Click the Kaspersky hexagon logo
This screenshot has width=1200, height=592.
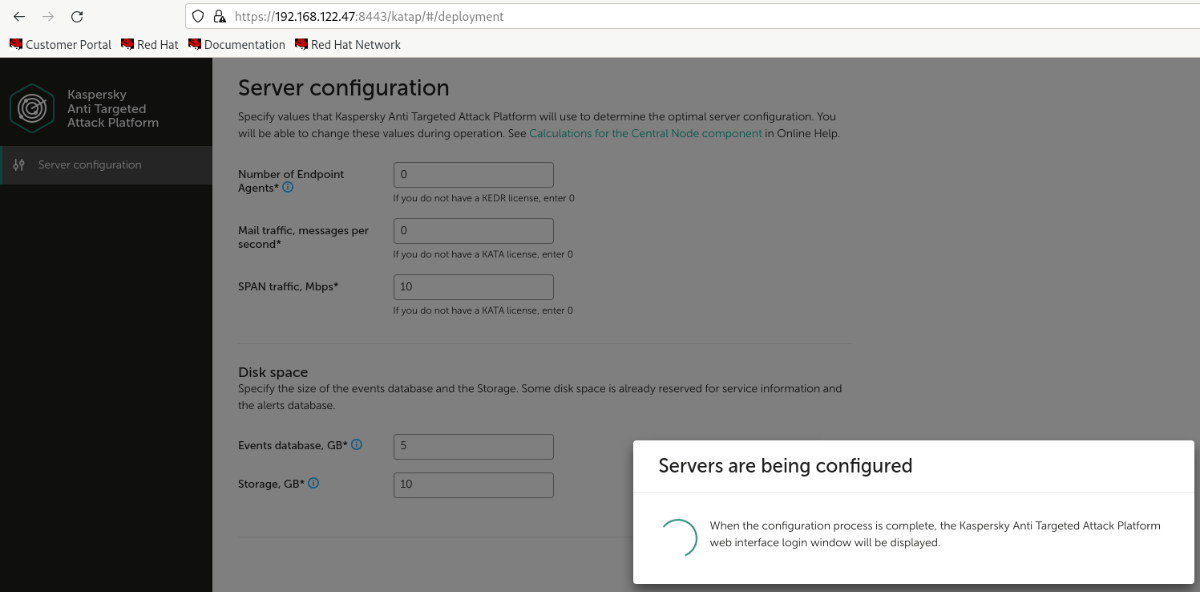click(x=32, y=108)
